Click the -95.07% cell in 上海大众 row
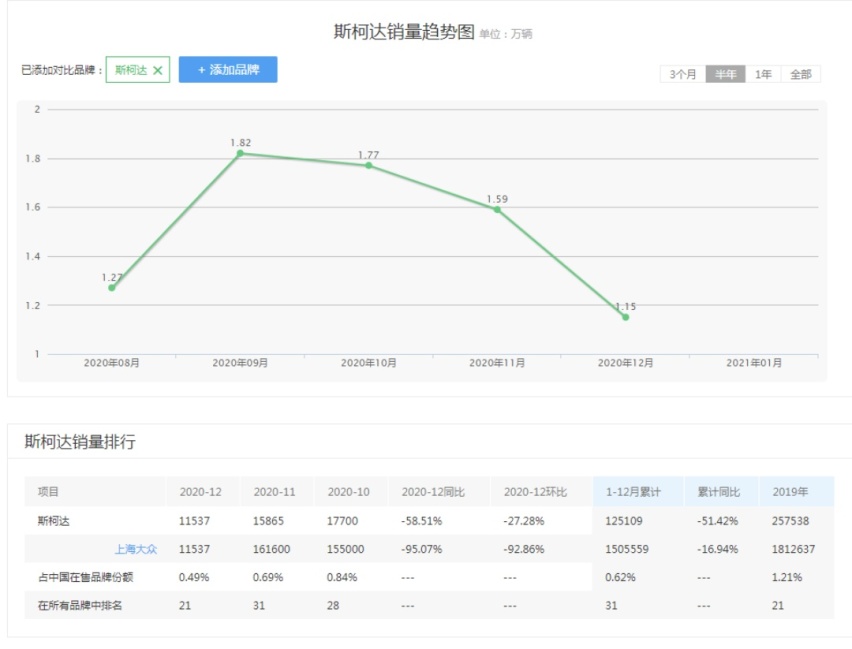 click(x=422, y=549)
